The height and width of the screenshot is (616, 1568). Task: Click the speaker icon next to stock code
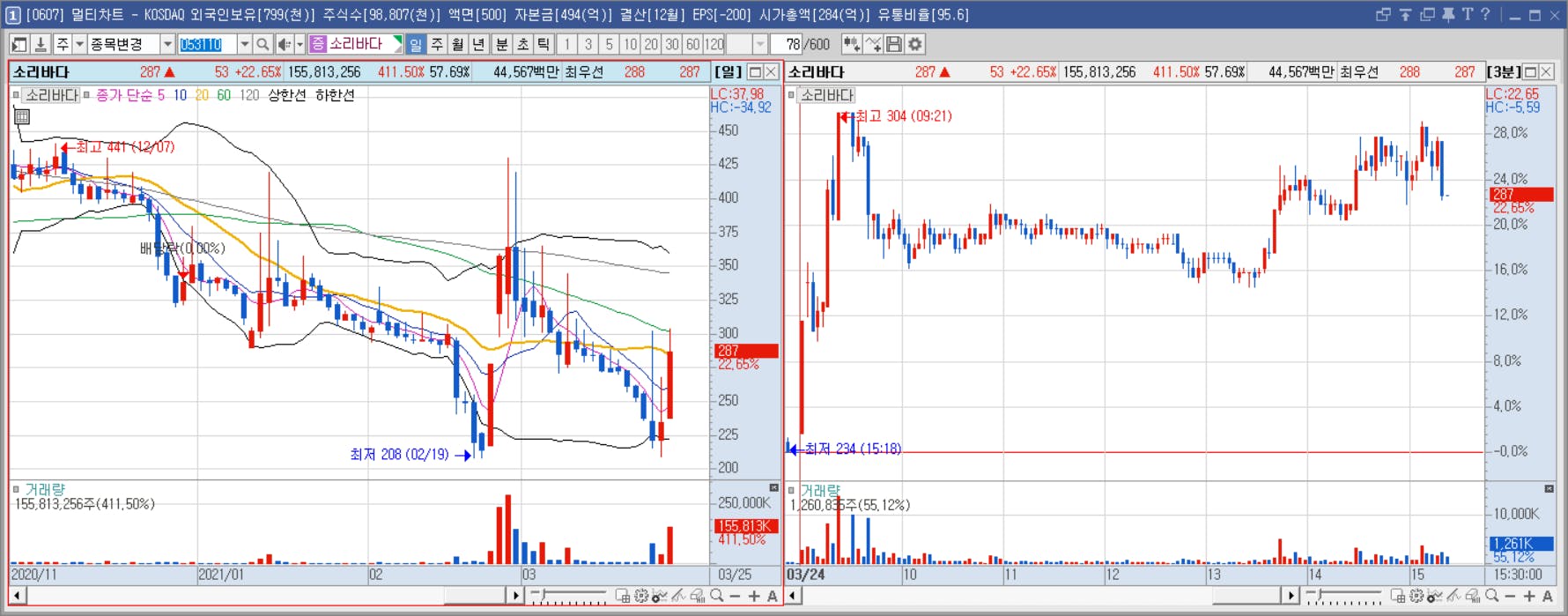tap(285, 44)
